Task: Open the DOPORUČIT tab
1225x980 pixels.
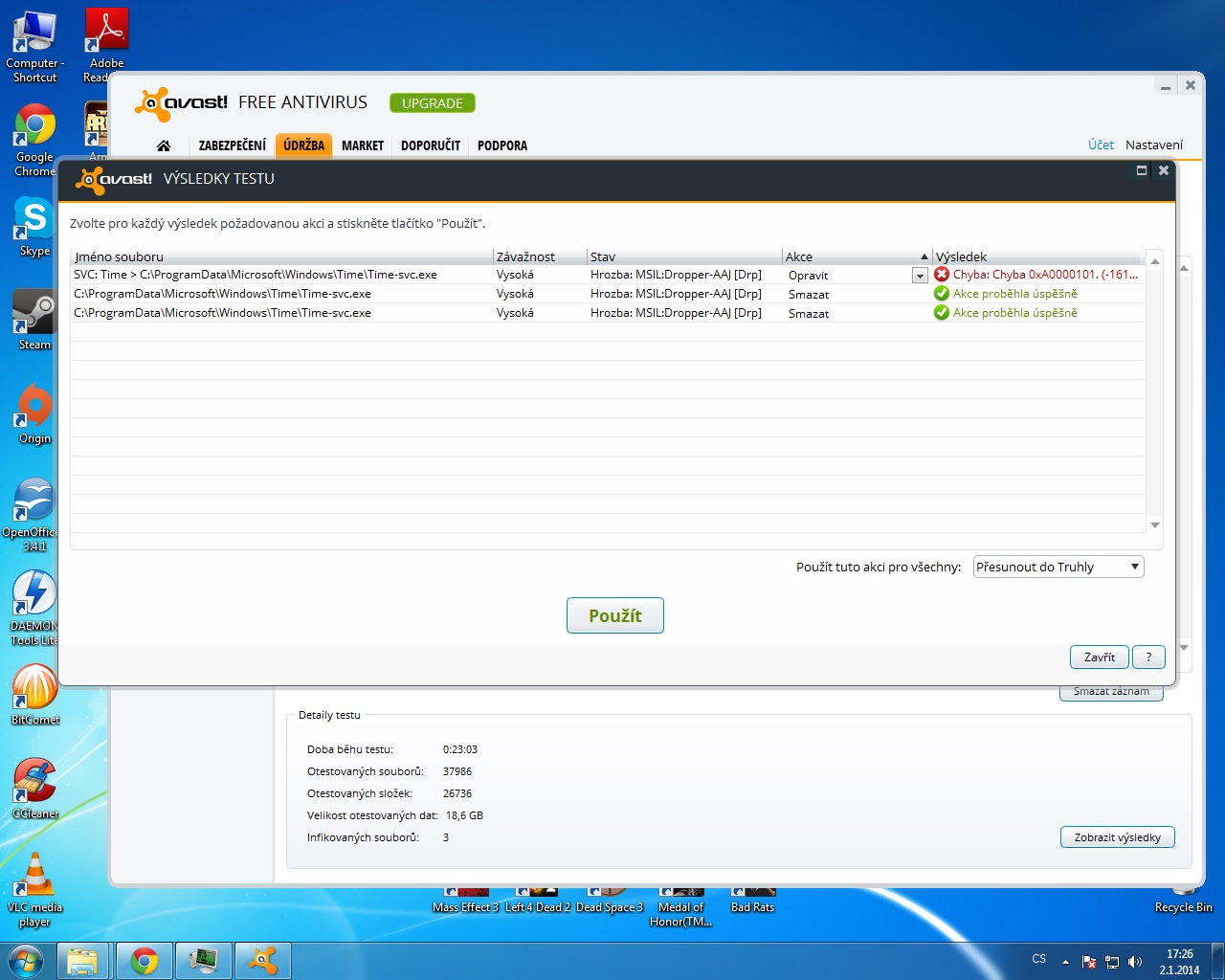Action: click(x=431, y=145)
